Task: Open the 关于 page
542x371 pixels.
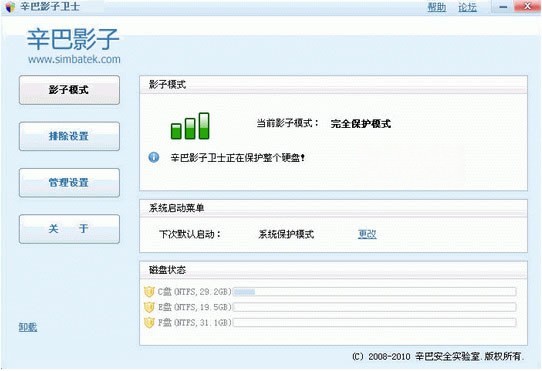Action: 69,229
